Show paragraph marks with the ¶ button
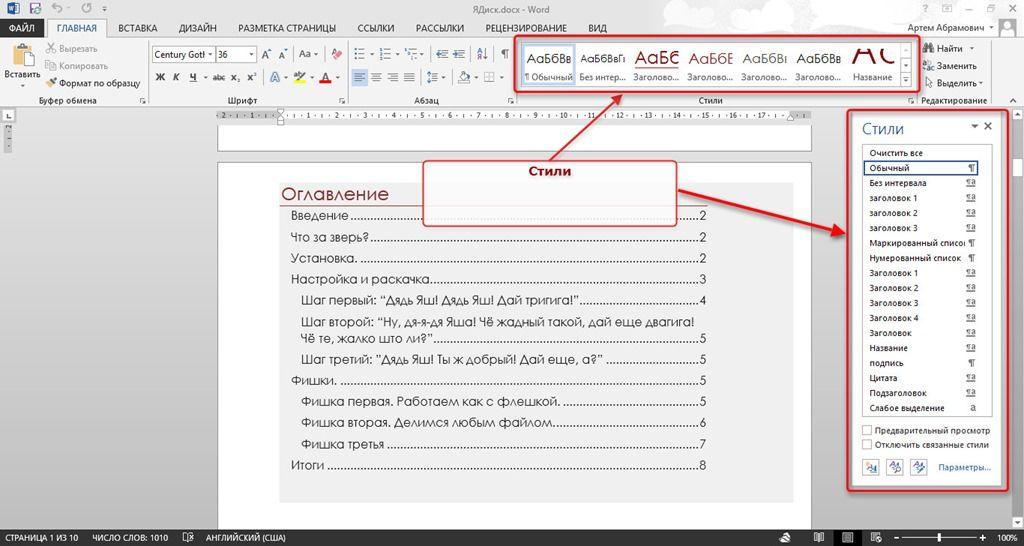Image resolution: width=1024 pixels, height=546 pixels. pos(506,54)
